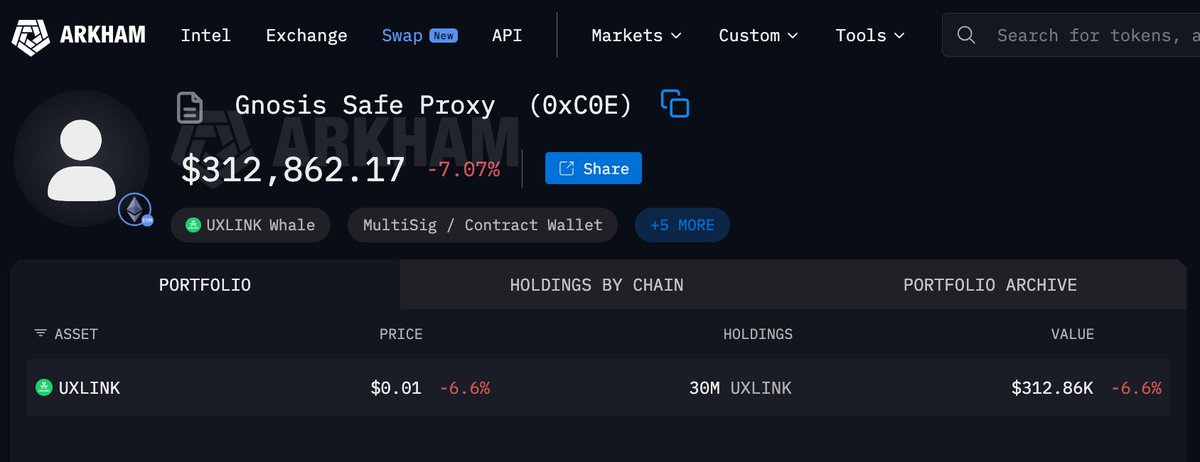Expand the Custom dropdown menu
Image resolution: width=1200 pixels, height=462 pixels.
click(758, 35)
